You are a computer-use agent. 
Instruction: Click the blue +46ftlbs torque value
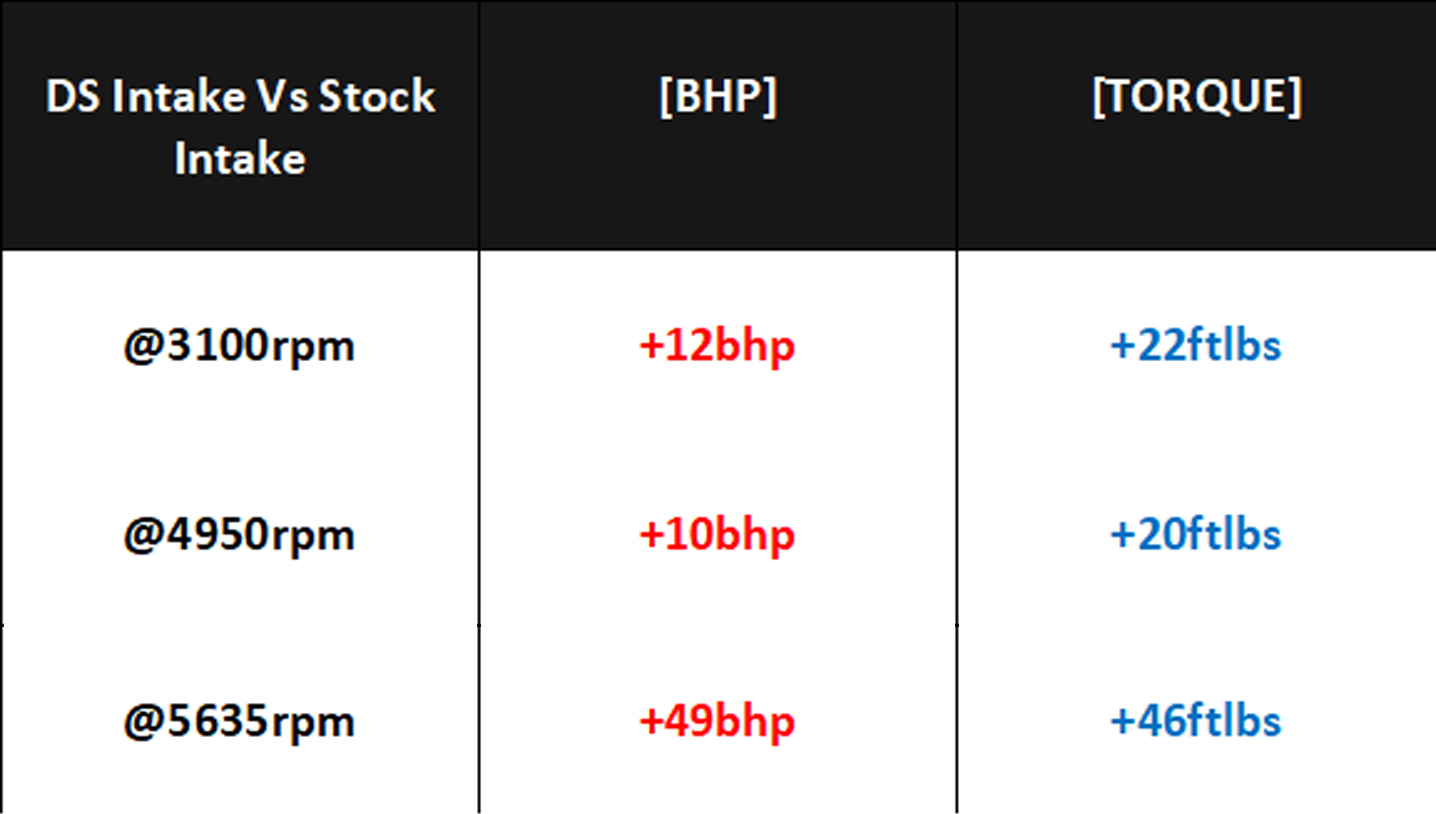1196,721
